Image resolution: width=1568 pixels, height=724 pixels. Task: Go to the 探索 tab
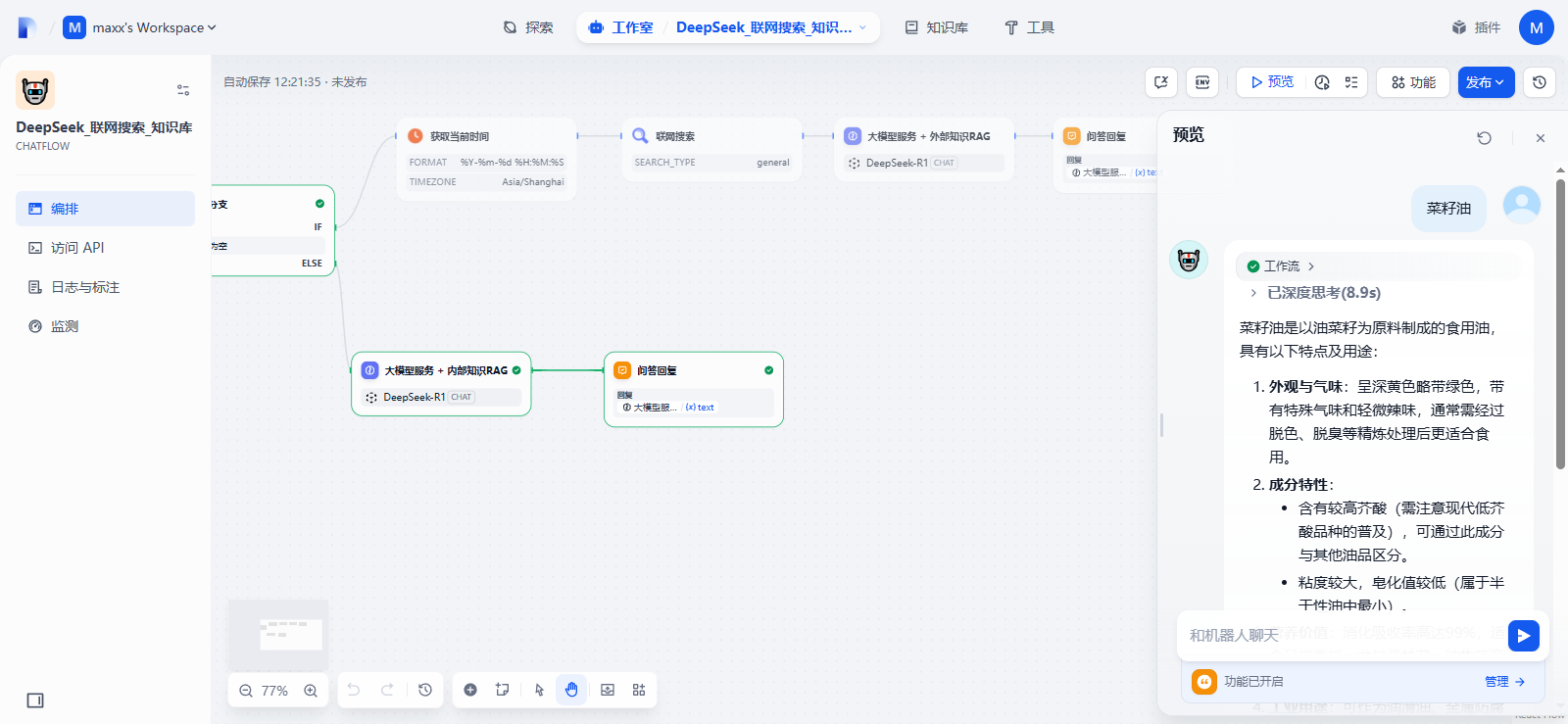point(528,27)
